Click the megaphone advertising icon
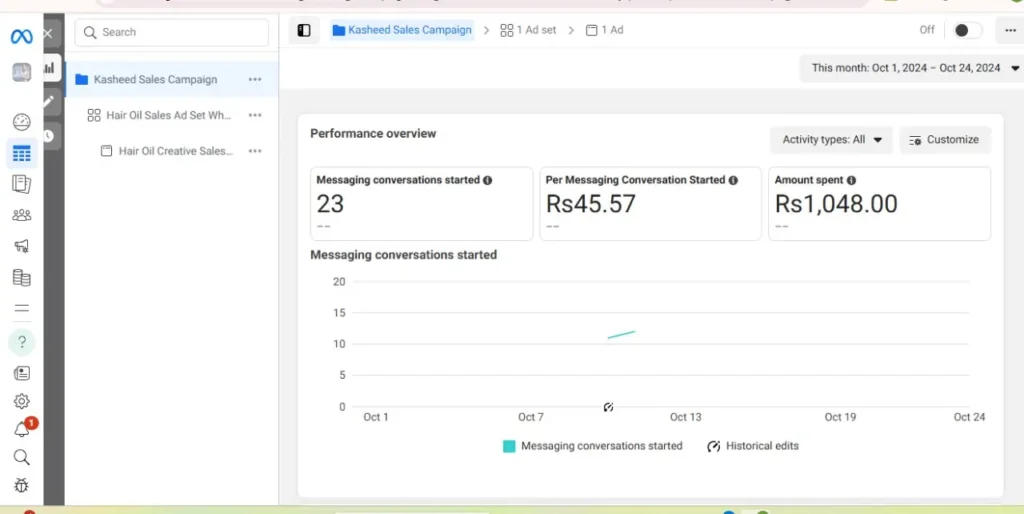The width and height of the screenshot is (1024, 514). click(x=21, y=246)
